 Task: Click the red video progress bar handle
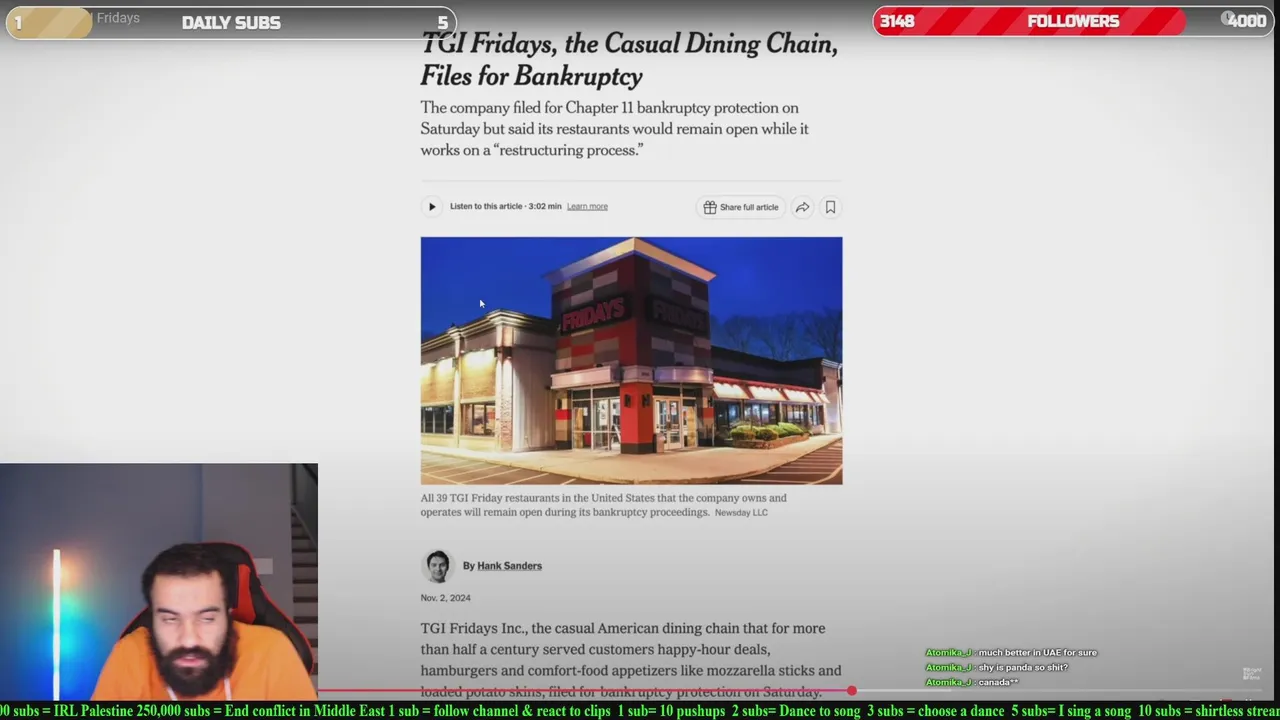tap(851, 691)
